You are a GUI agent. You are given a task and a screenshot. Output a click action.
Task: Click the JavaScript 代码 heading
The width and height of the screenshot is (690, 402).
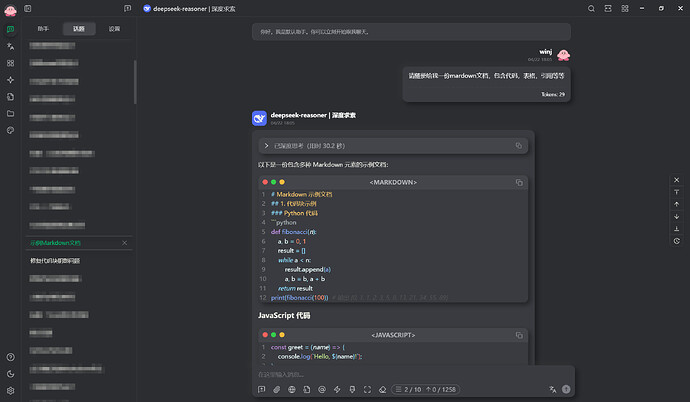coord(284,315)
